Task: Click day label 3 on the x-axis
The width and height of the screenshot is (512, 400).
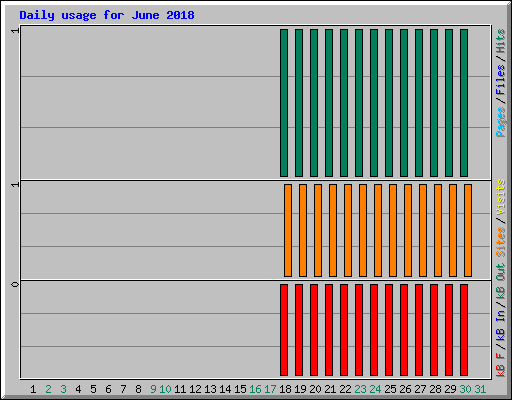Action: [x=63, y=389]
